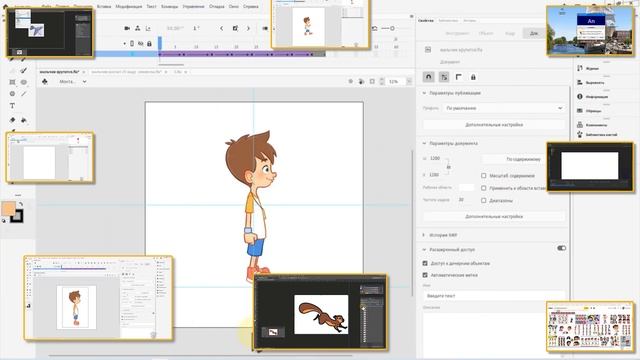Open the Вставка menu
This screenshot has height=360, width=640.
pyautogui.click(x=104, y=7)
